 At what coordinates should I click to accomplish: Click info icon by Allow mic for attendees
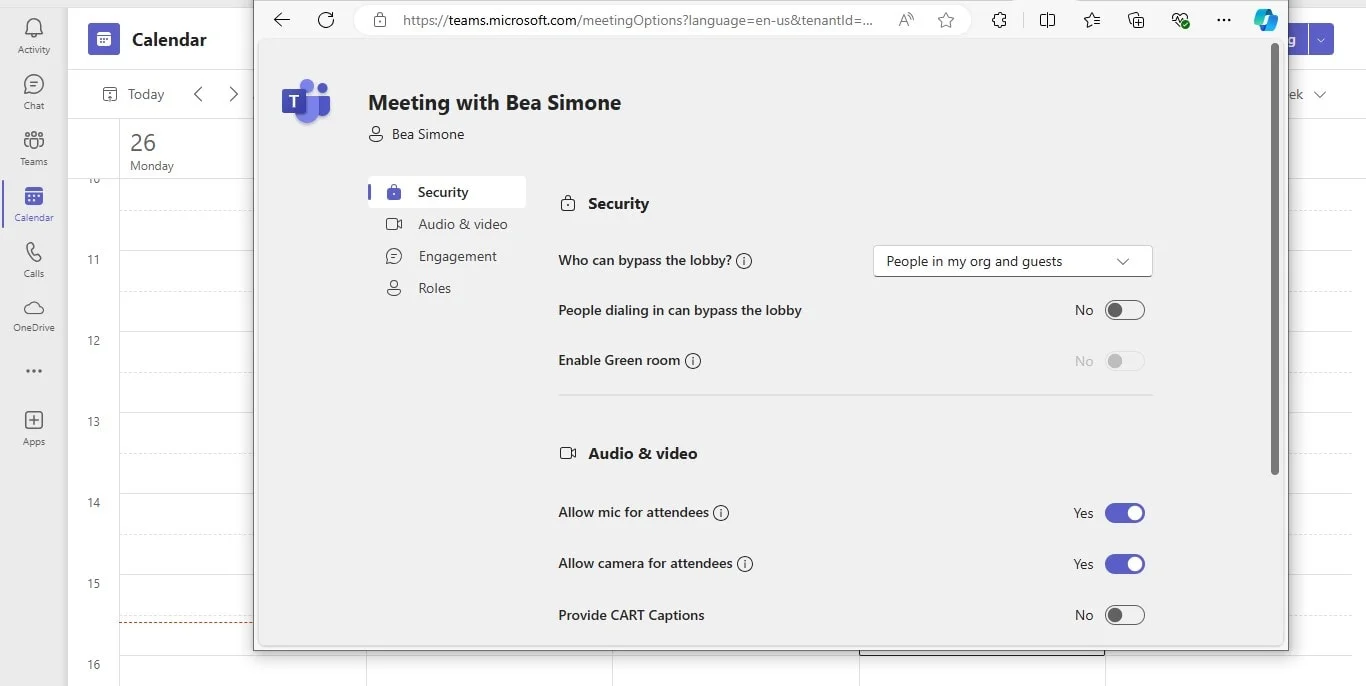click(721, 513)
